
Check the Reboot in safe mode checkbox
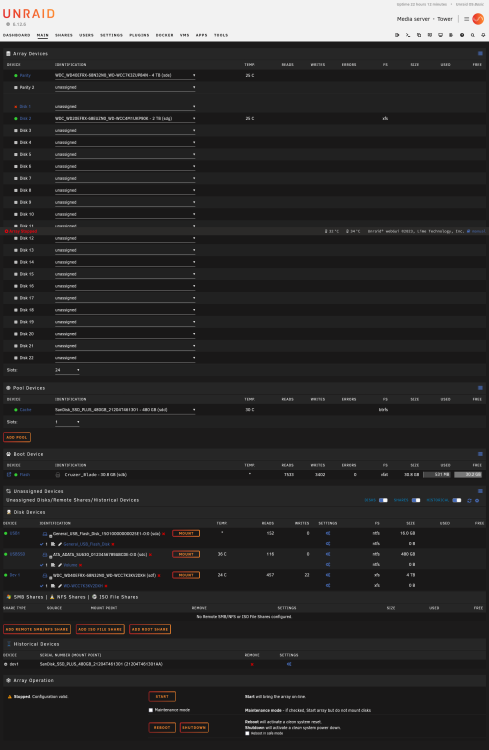247,733
